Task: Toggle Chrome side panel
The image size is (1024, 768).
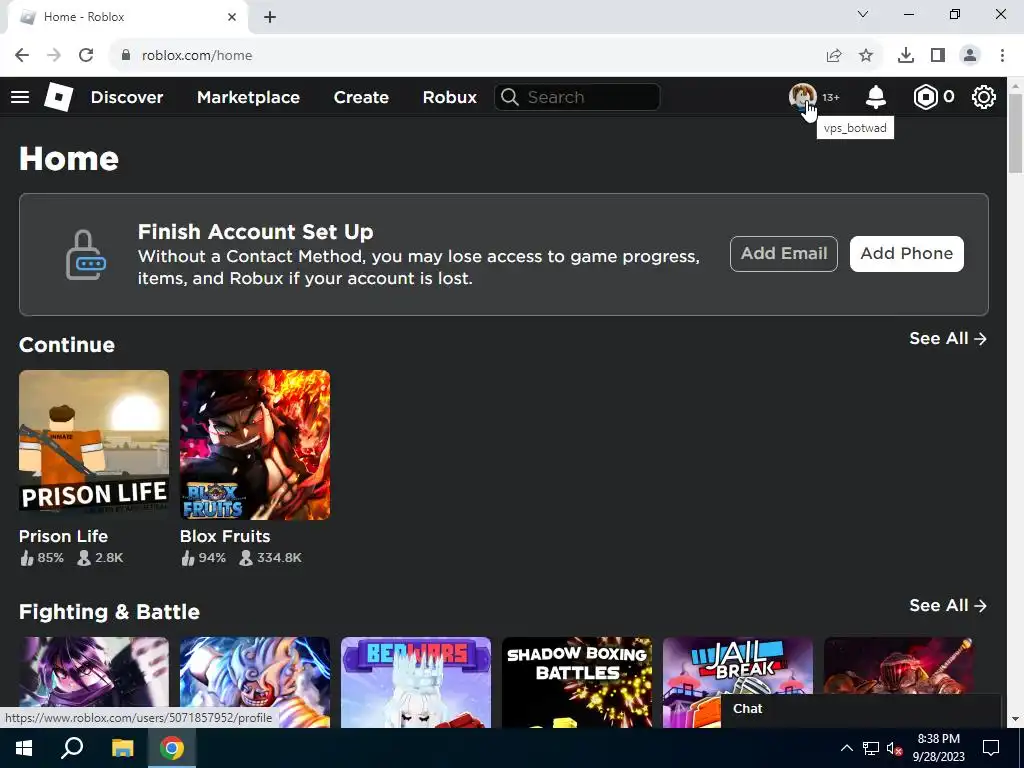Action: [938, 56]
